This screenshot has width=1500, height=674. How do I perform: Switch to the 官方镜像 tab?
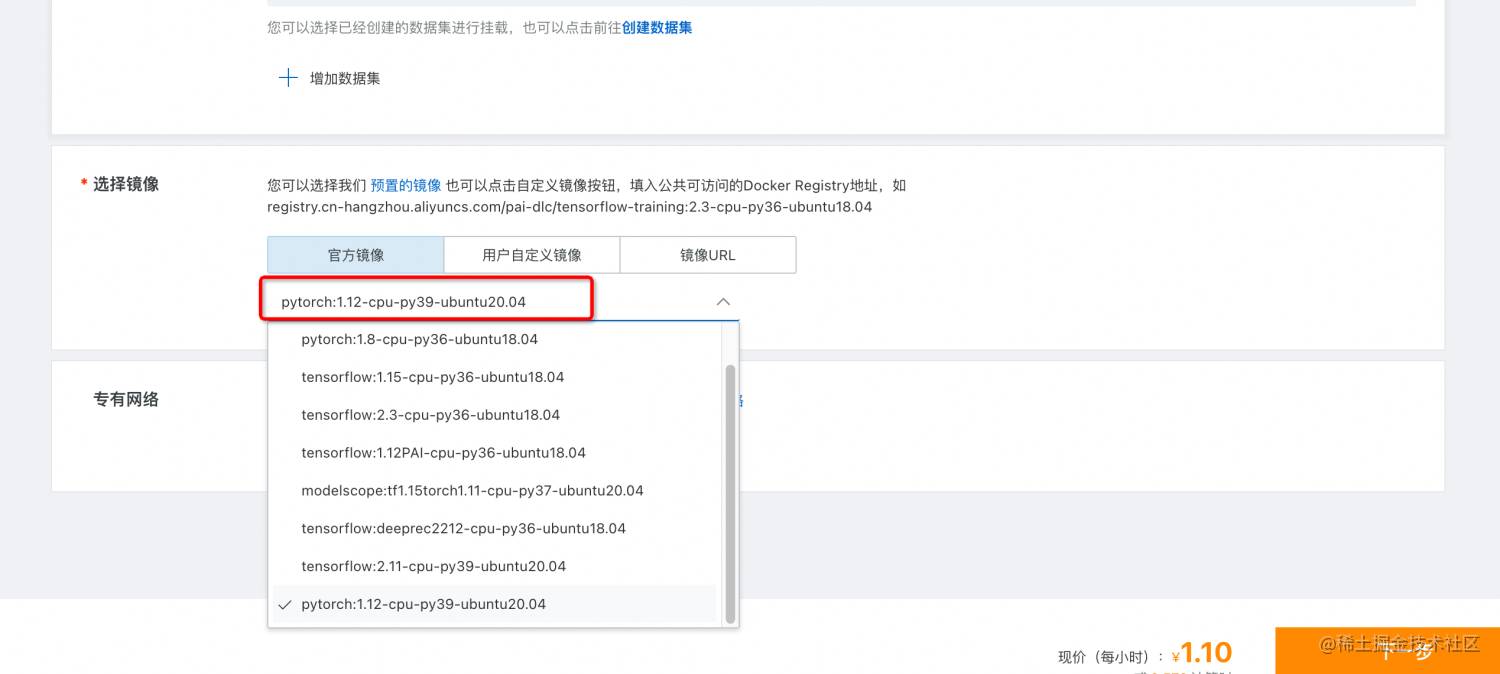[x=355, y=255]
